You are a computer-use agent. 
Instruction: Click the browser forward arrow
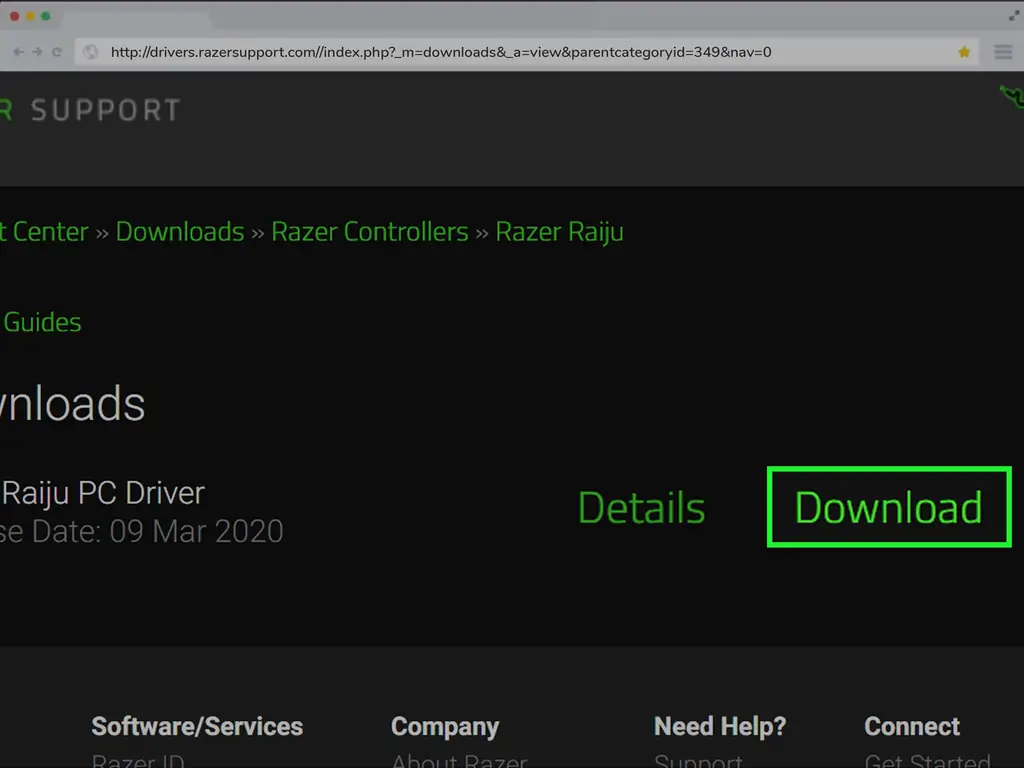pos(37,52)
